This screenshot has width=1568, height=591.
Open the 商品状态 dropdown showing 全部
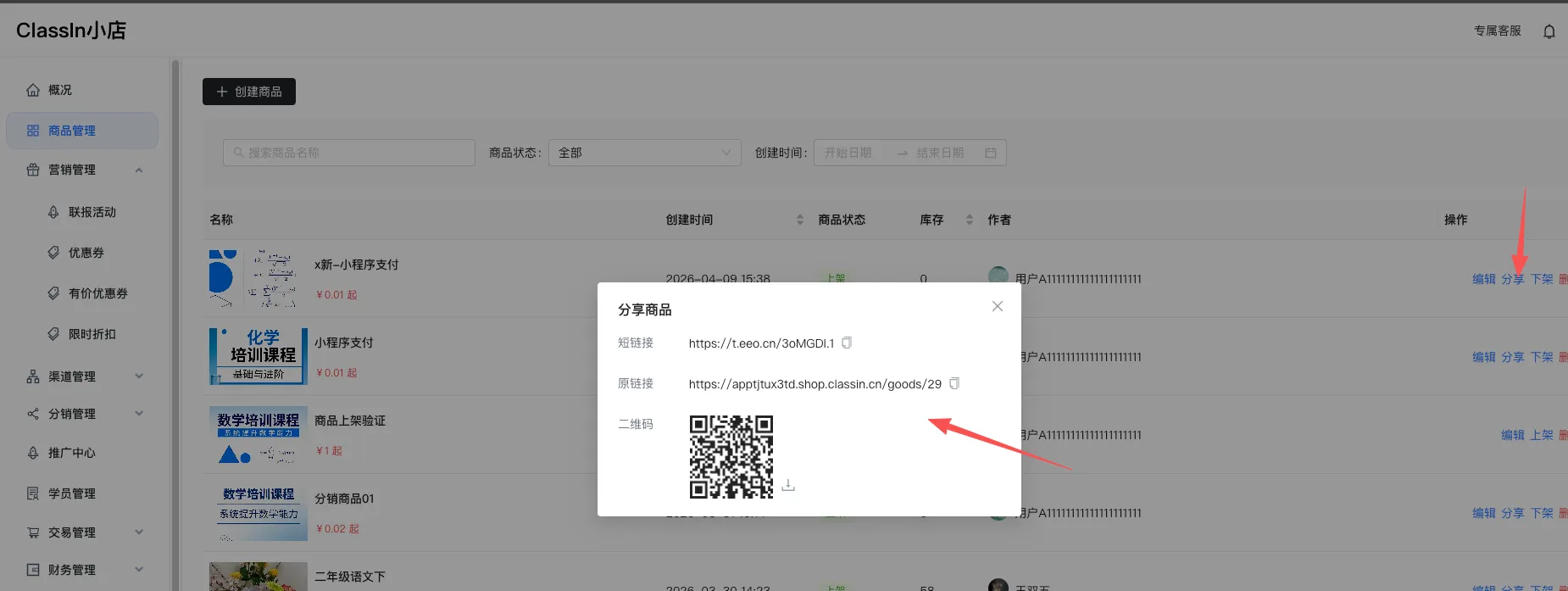pos(644,153)
